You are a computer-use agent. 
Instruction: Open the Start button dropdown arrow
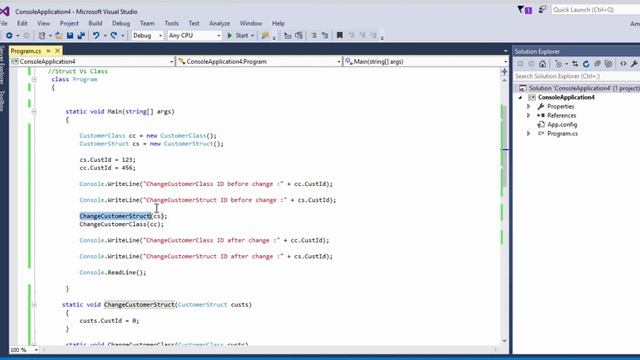point(252,36)
